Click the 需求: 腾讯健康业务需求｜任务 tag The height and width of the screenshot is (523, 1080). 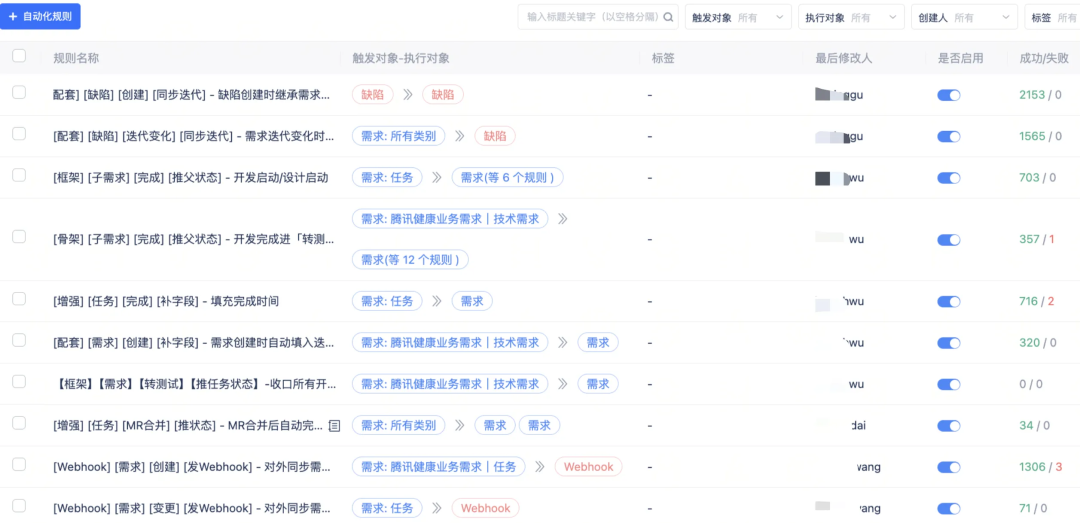click(439, 466)
